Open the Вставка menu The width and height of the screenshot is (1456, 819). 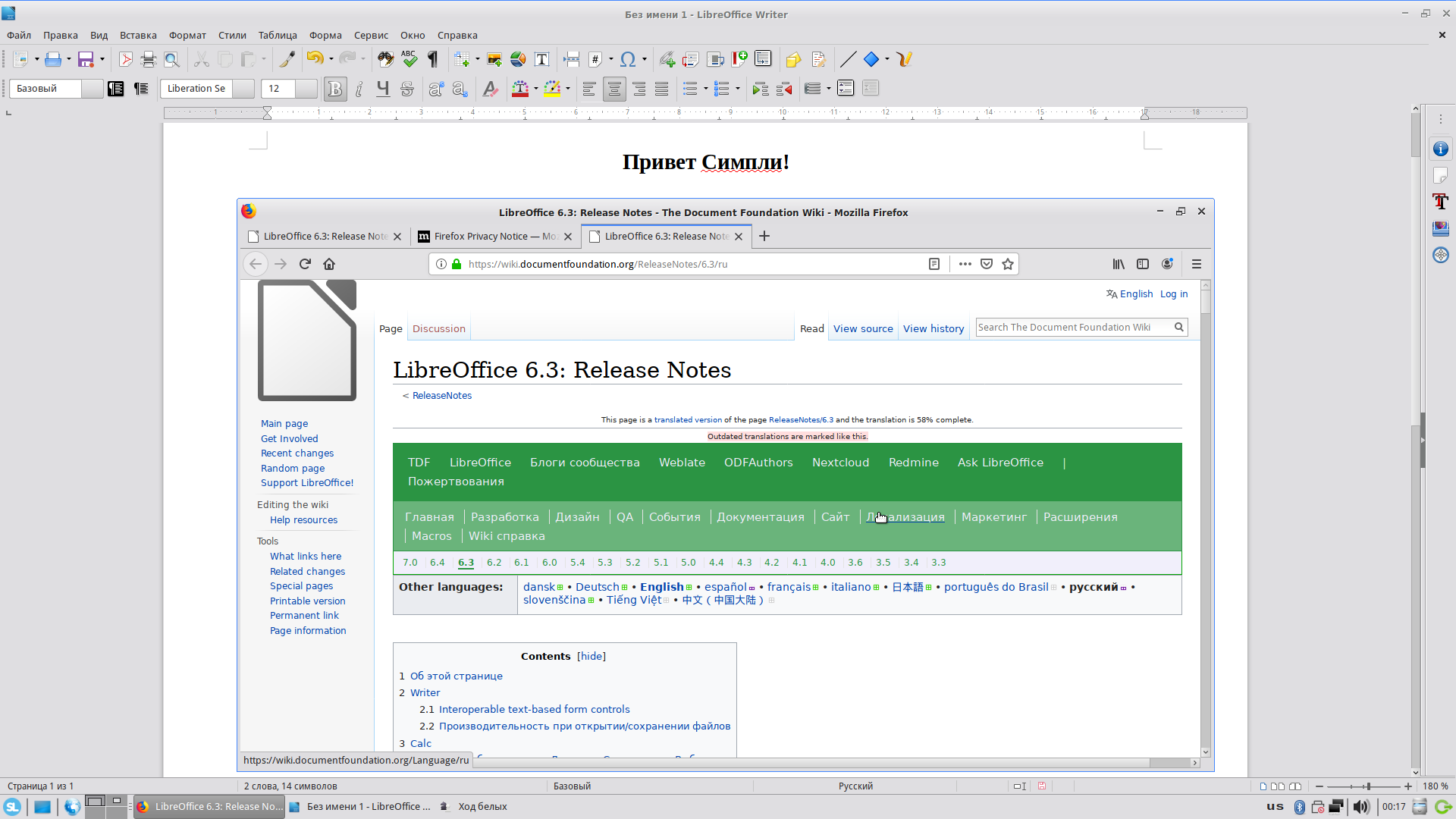[138, 35]
